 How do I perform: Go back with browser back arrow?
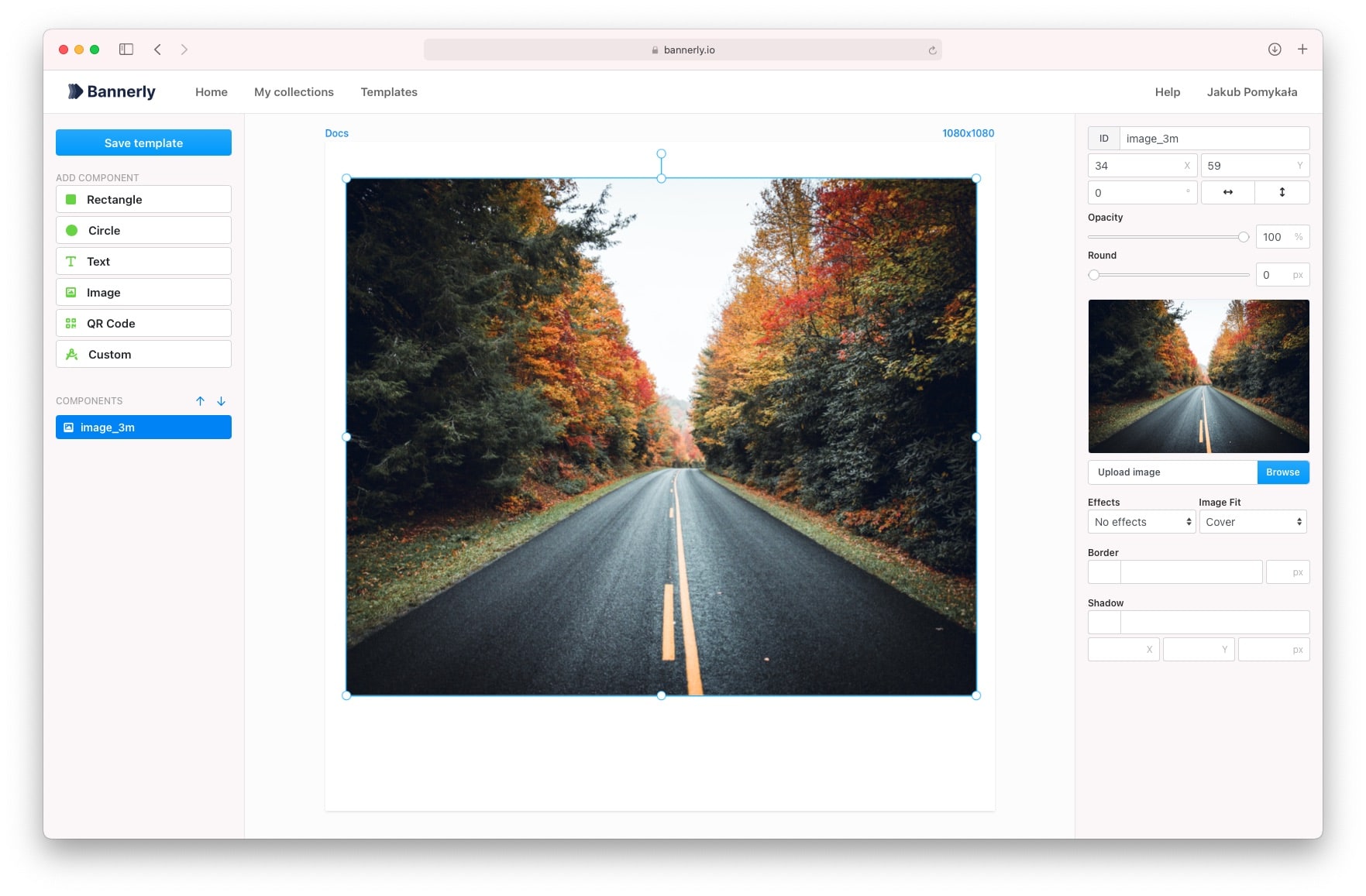pos(157,50)
